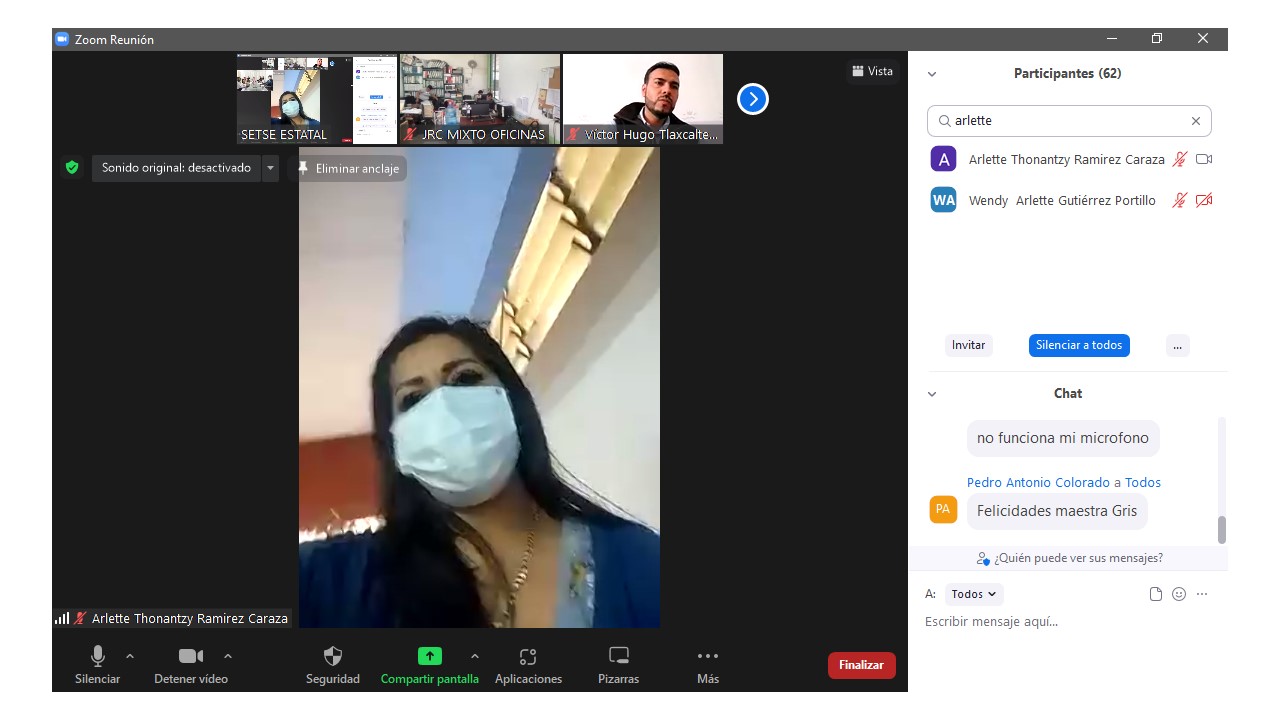Image resolution: width=1280 pixels, height=720 pixels.
Task: Toggle Arlette Thonantzy's video camera icon
Action: 1204,159
